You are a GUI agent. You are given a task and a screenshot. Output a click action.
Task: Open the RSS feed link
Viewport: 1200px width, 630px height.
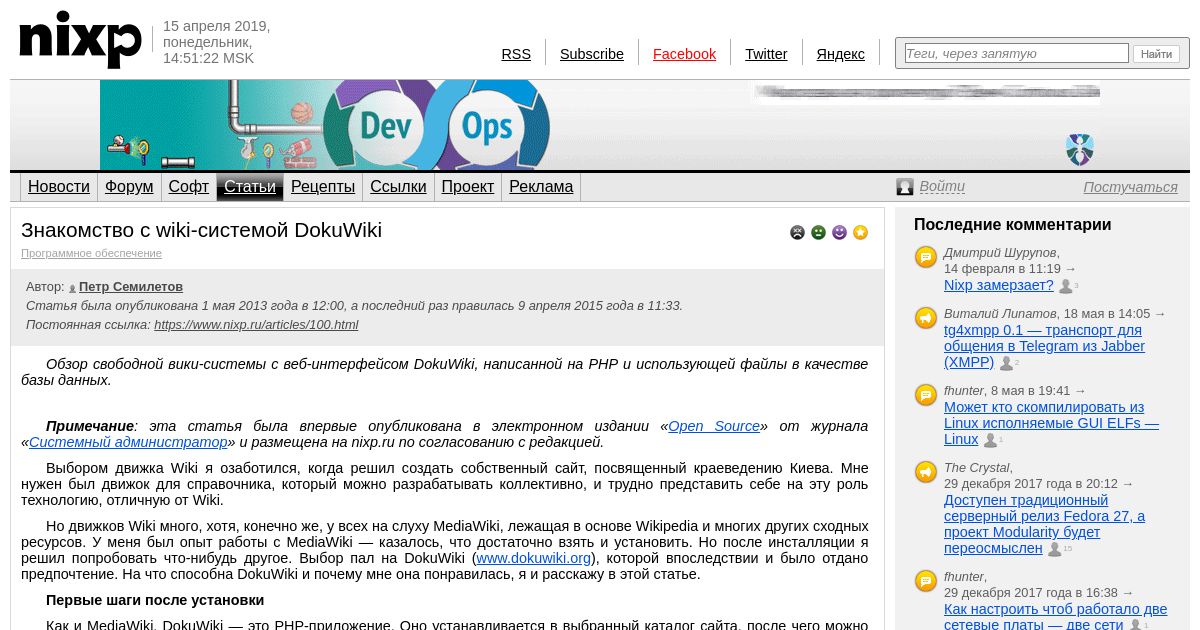[516, 54]
